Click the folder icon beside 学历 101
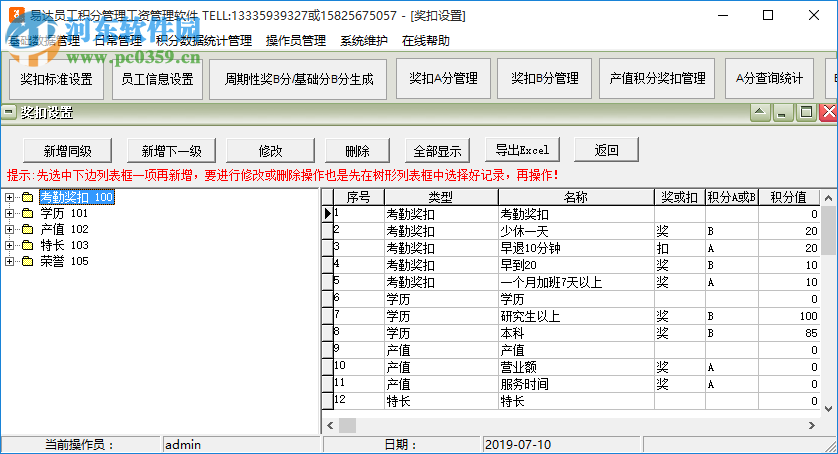The width and height of the screenshot is (838, 454). pos(28,213)
